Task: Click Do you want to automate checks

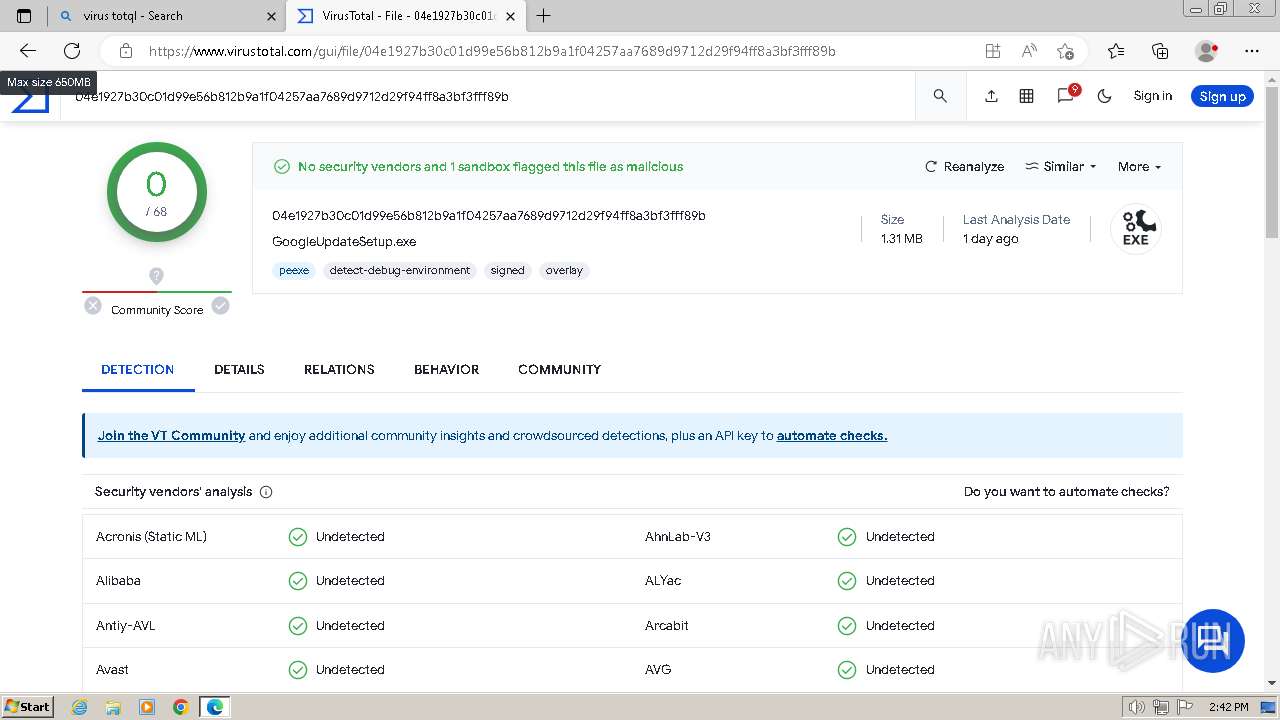Action: [1066, 492]
